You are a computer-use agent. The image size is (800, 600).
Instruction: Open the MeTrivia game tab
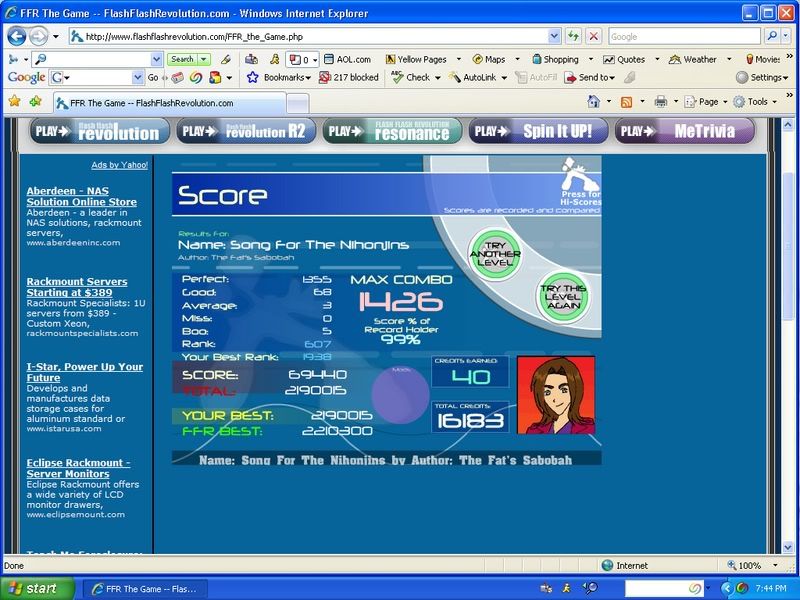pyautogui.click(x=684, y=131)
